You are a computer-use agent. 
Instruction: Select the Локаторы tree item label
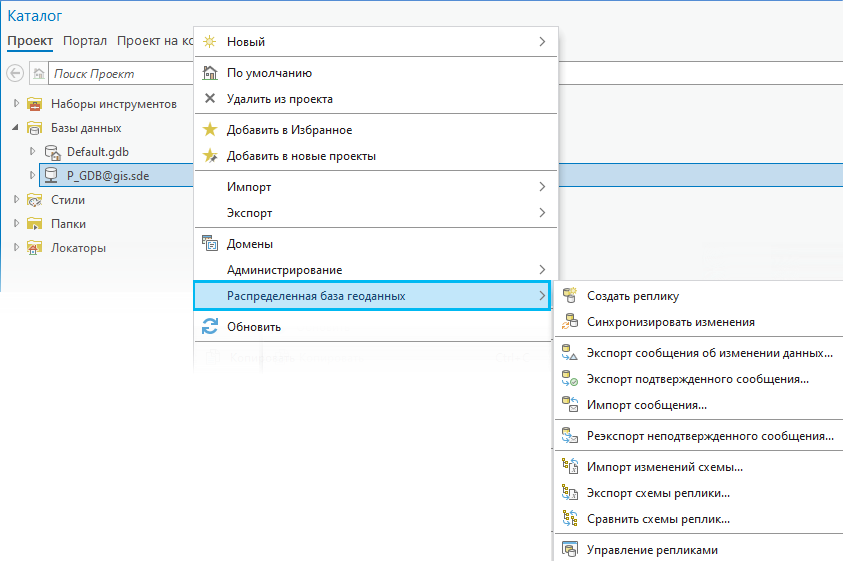pyautogui.click(x=78, y=248)
